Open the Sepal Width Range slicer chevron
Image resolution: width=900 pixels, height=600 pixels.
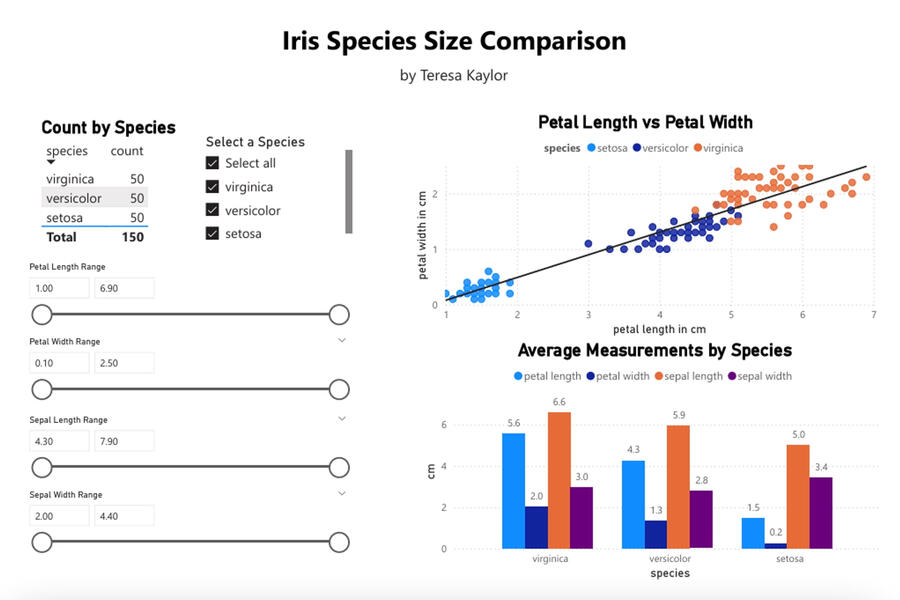[x=342, y=493]
